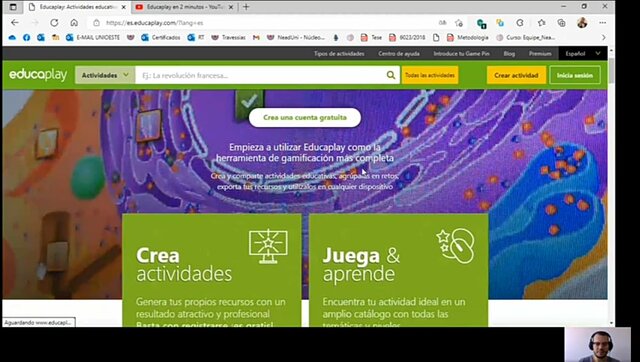Expand the Actividades search filter dropdown

pos(105,75)
